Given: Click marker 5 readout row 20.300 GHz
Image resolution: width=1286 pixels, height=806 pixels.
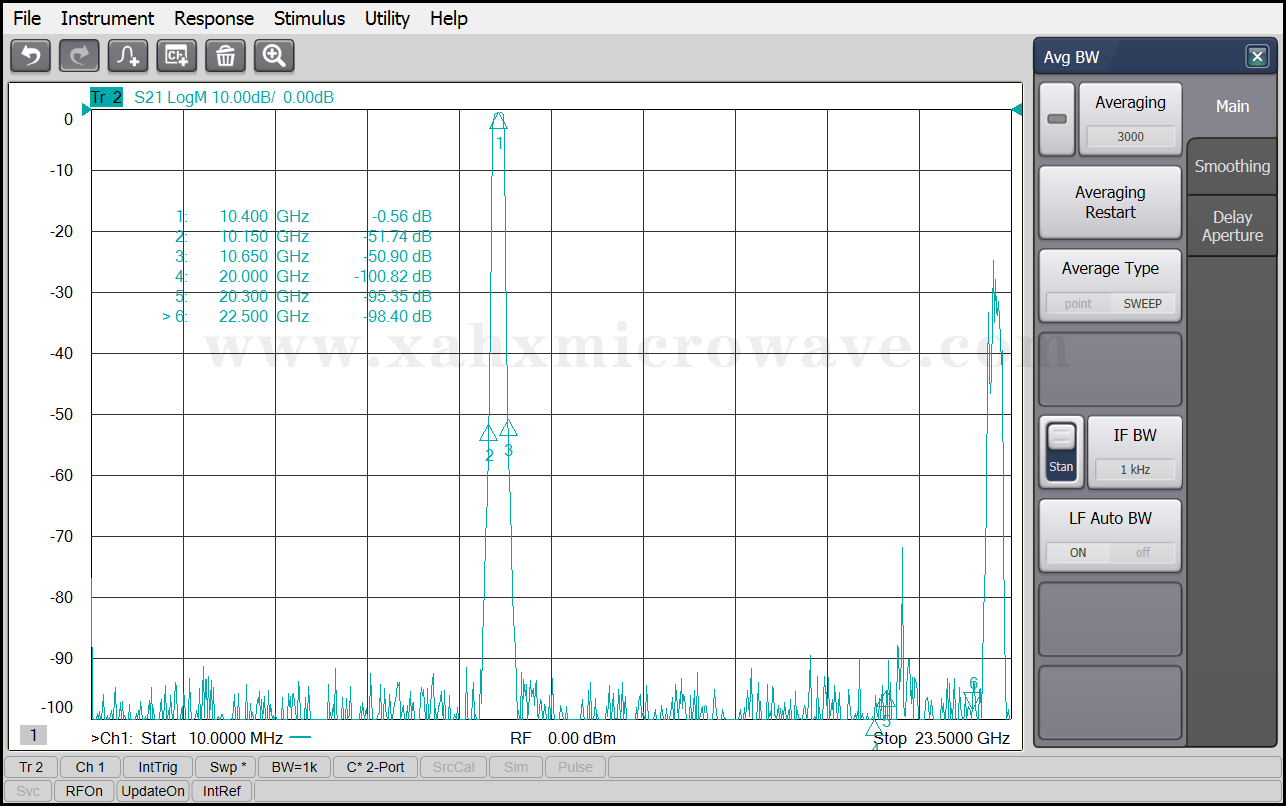Looking at the screenshot, I should 303,296.
